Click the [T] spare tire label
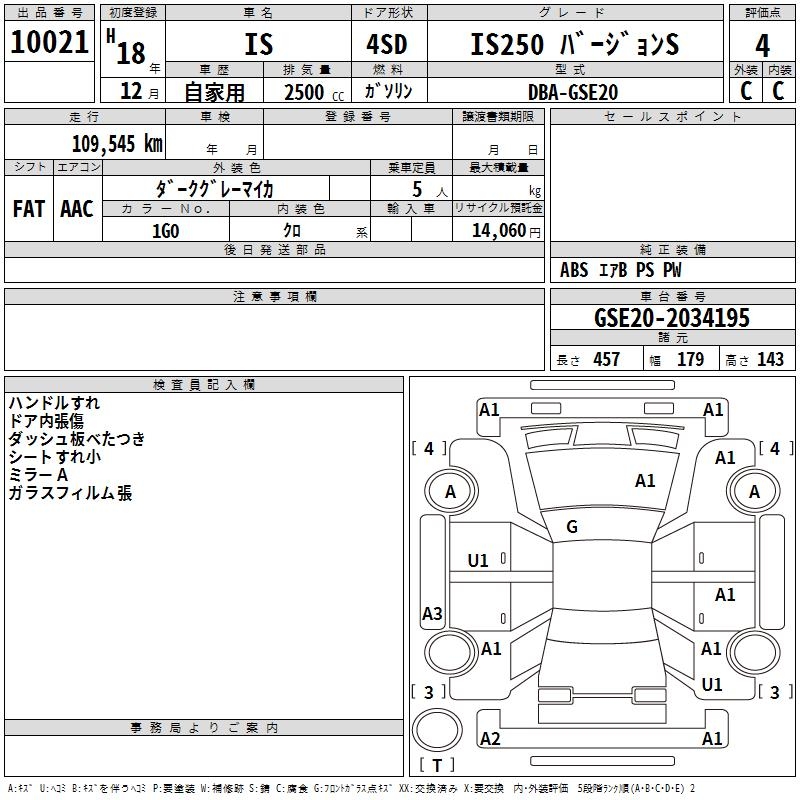This screenshot has height=800, width=800. [x=437, y=765]
